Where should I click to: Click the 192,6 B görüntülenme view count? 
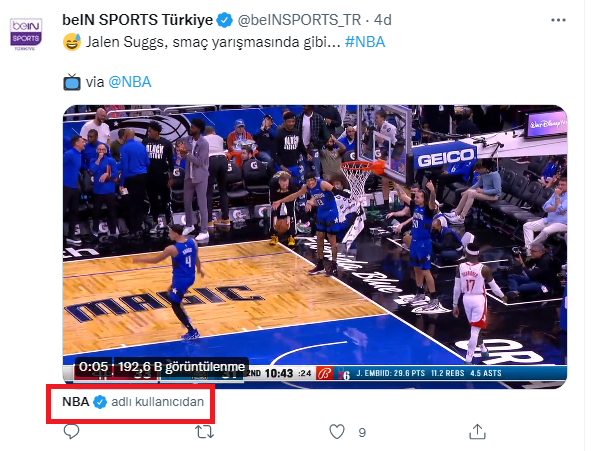(182, 367)
